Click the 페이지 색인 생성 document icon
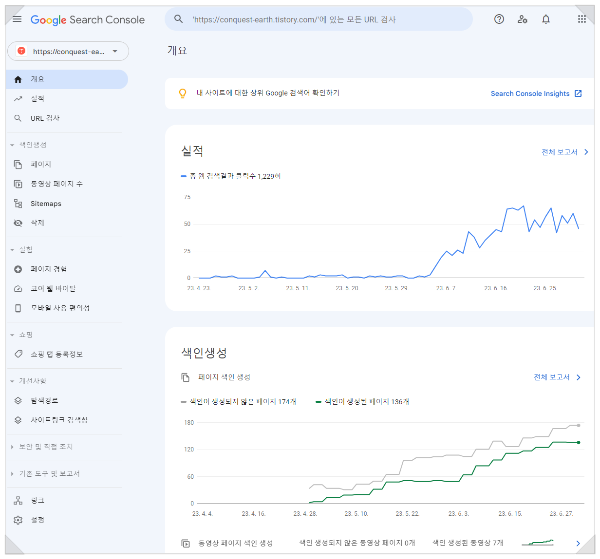 [x=185, y=377]
